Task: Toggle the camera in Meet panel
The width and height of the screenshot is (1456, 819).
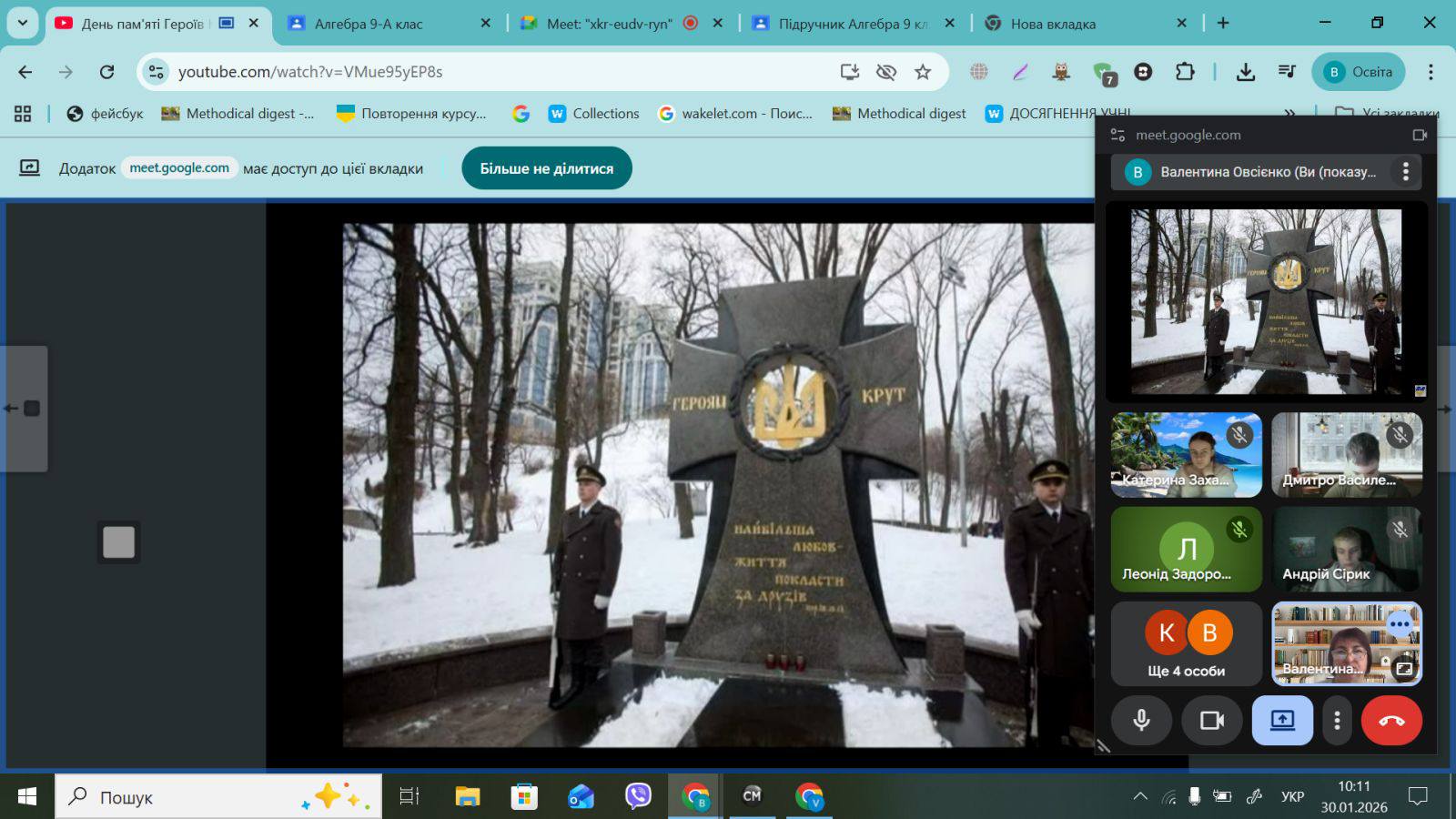Action: pos(1211,721)
